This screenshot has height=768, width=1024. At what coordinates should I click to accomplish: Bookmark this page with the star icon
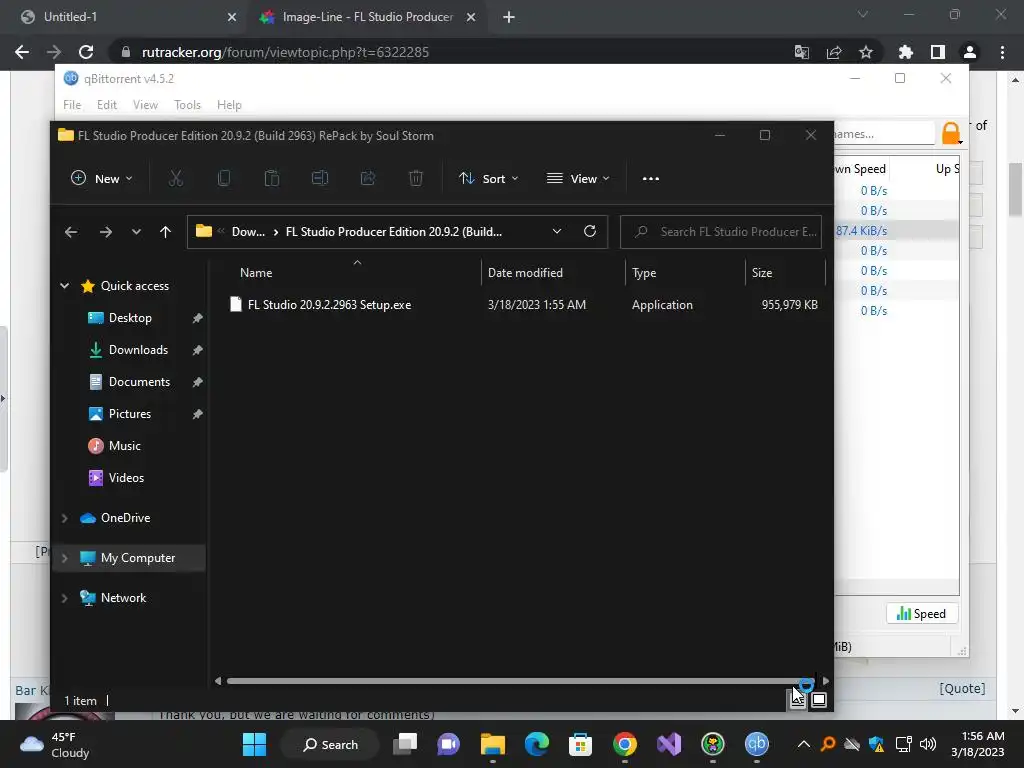[866, 52]
